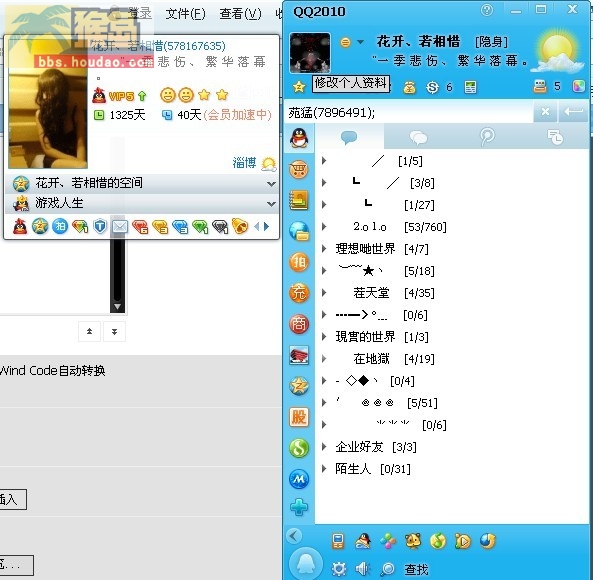The width and height of the screenshot is (593, 580).
Task: Click 修改个人资料 edit profile
Action: (351, 83)
